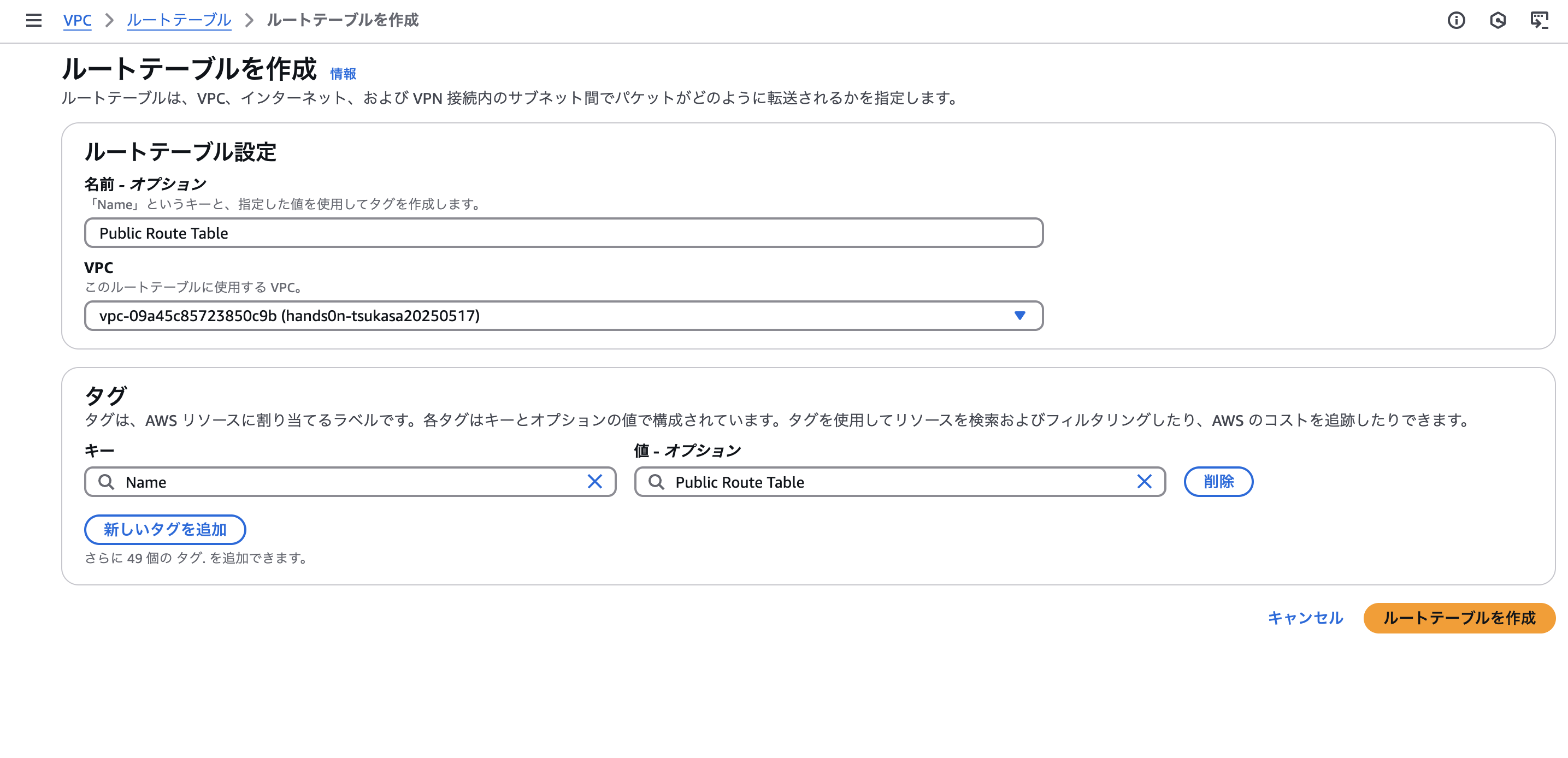1568x758 pixels.
Task: Click 新しいタグを追加 button
Action: (x=165, y=529)
